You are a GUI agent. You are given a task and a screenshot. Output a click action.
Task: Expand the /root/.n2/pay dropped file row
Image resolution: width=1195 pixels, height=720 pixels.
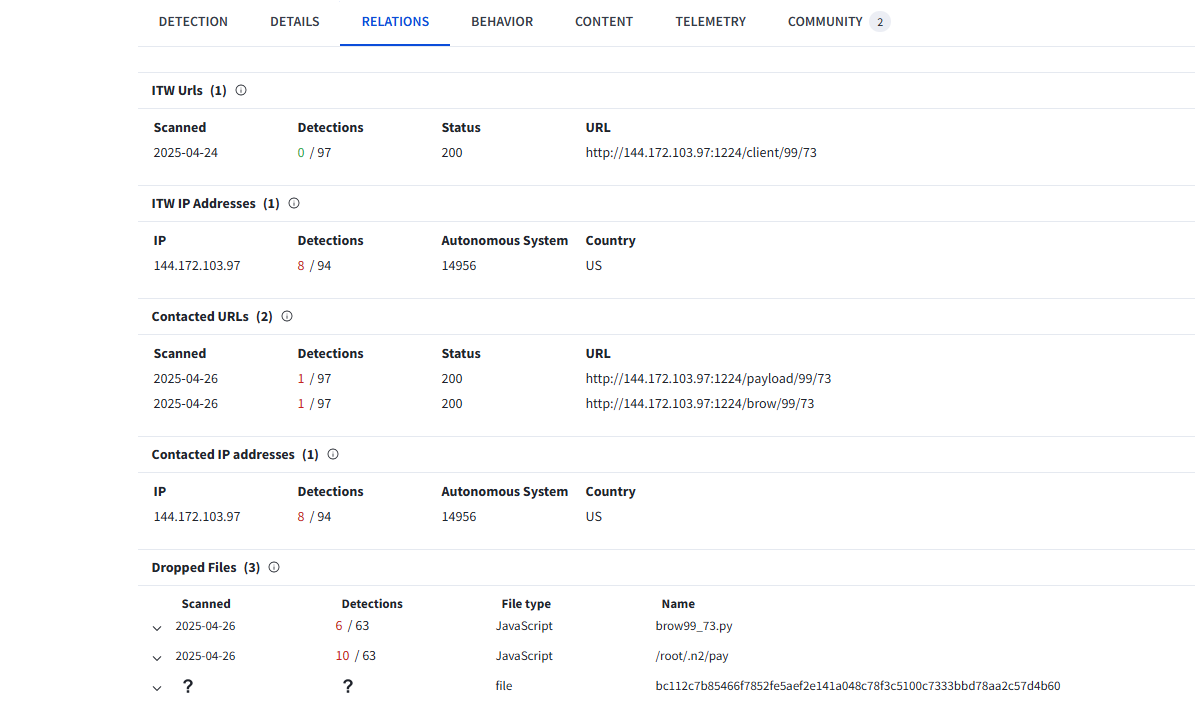coord(157,658)
